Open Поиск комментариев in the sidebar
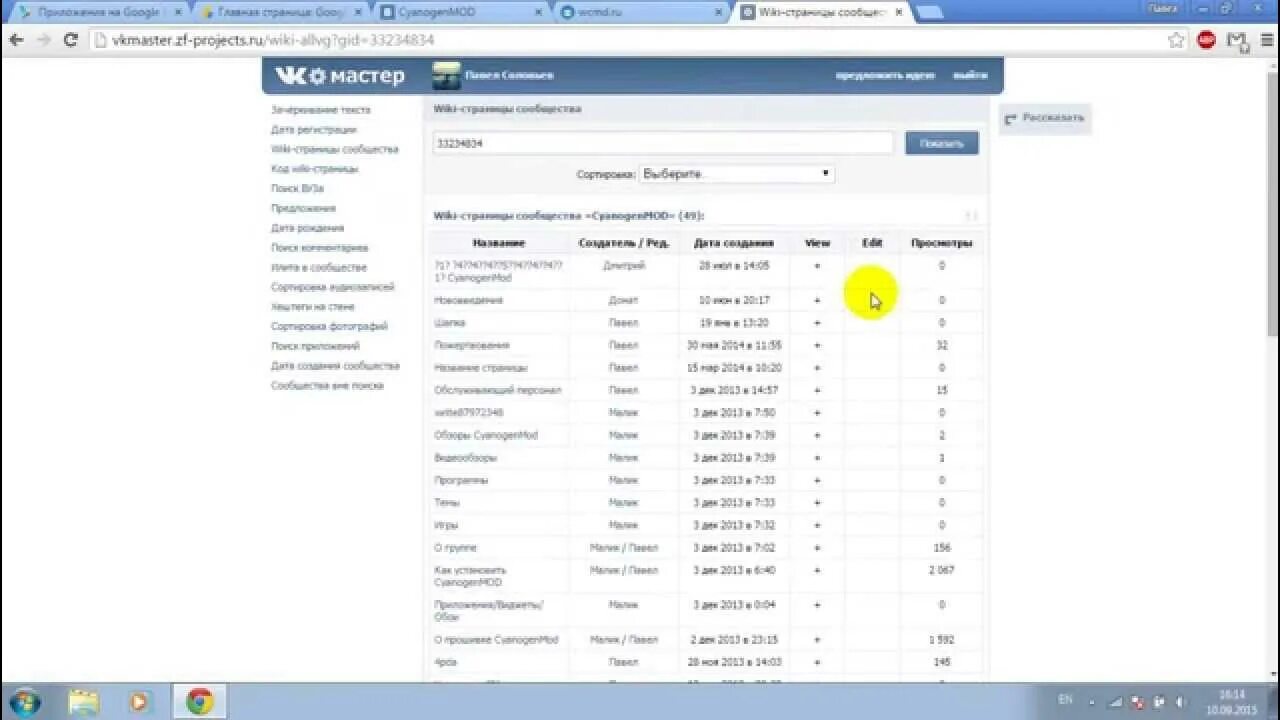 point(319,248)
